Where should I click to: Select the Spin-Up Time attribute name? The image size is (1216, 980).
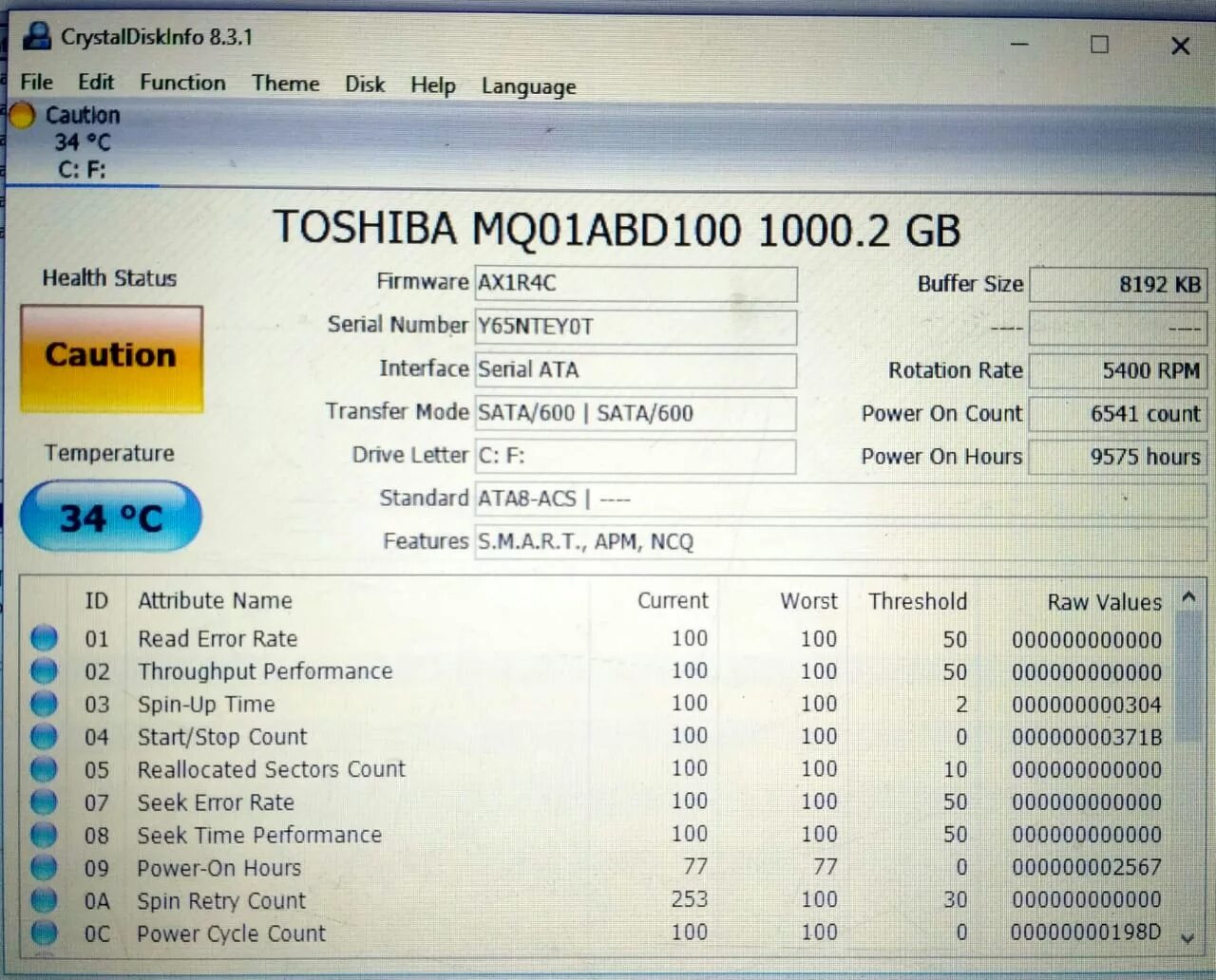click(x=206, y=705)
